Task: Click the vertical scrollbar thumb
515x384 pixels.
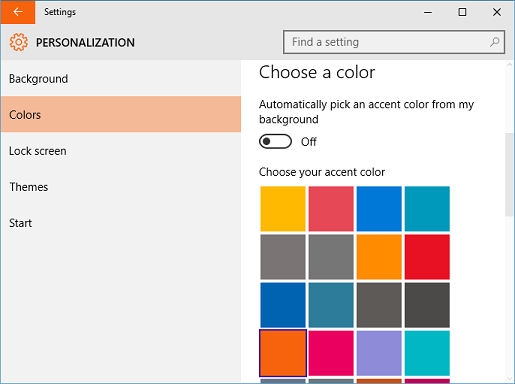Action: [x=509, y=175]
